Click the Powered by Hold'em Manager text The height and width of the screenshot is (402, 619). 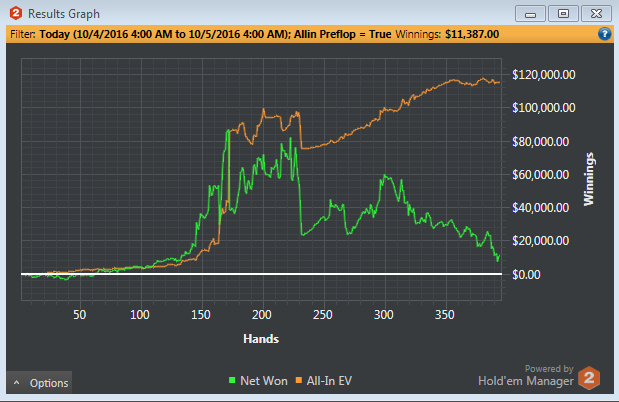tap(526, 375)
